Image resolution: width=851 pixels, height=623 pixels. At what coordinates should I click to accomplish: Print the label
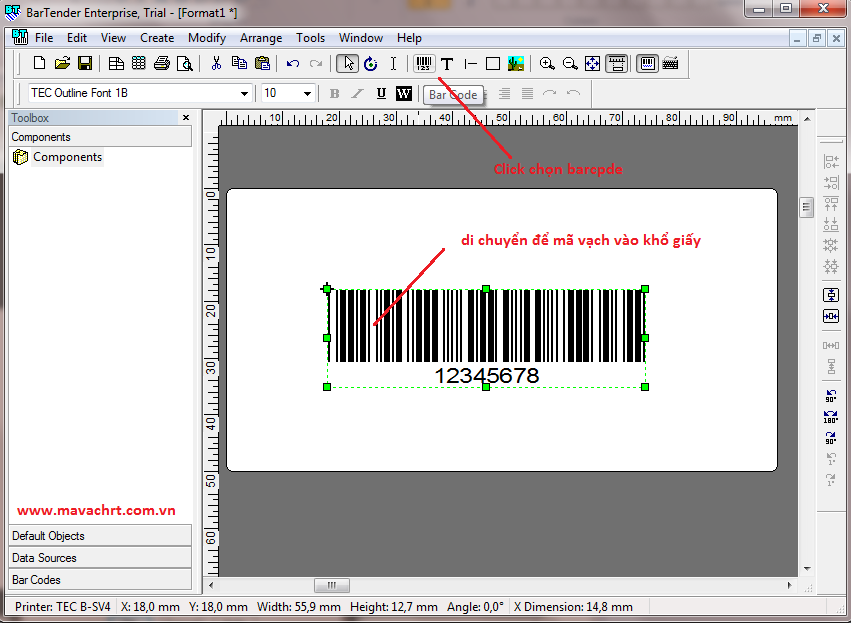point(162,63)
